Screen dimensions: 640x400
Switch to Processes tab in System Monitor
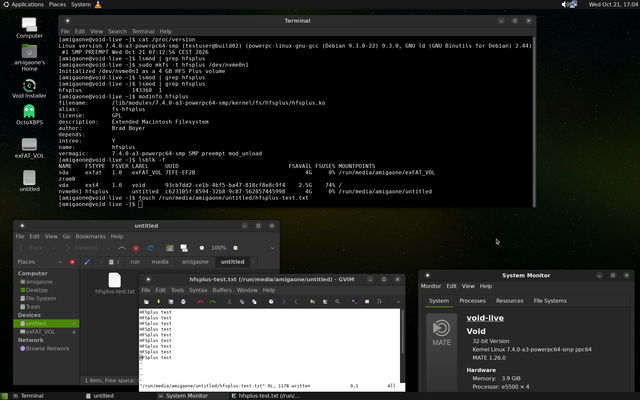472,301
